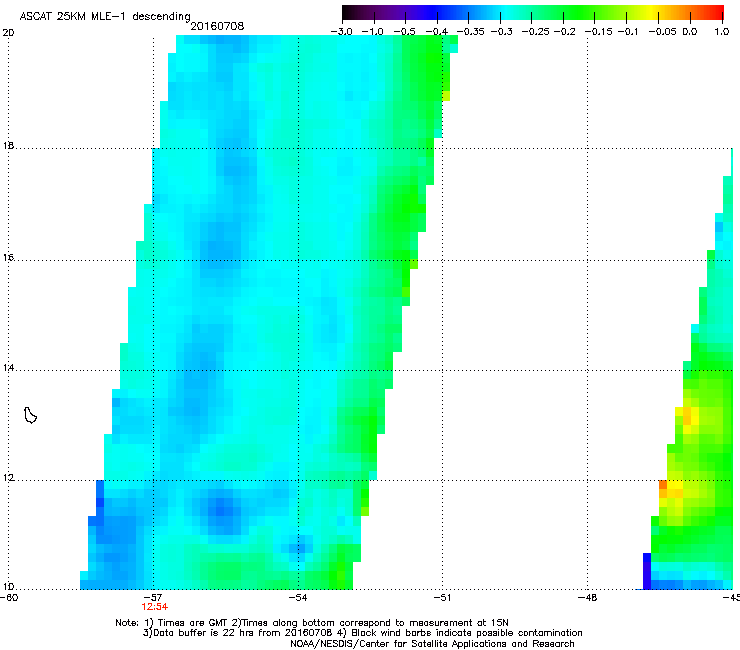Click the -0.2 color scale label
The height and width of the screenshot is (650, 740).
[564, 32]
